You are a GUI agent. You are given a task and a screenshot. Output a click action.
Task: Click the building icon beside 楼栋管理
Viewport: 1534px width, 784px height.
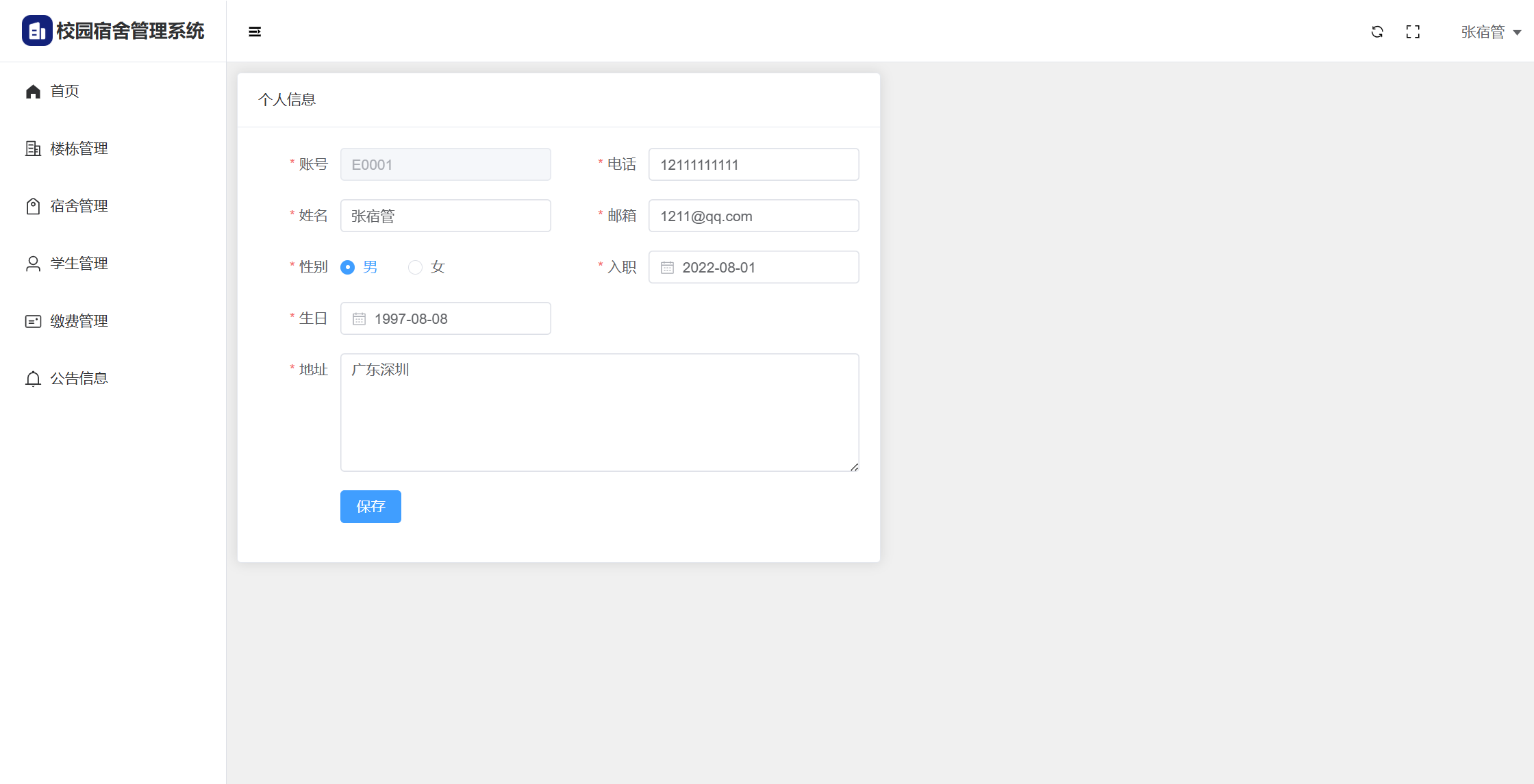tap(33, 149)
